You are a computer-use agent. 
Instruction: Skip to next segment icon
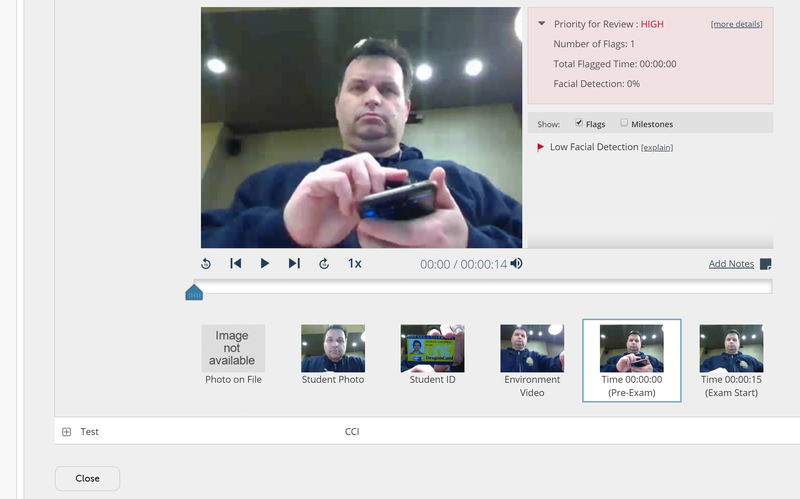pos(294,263)
